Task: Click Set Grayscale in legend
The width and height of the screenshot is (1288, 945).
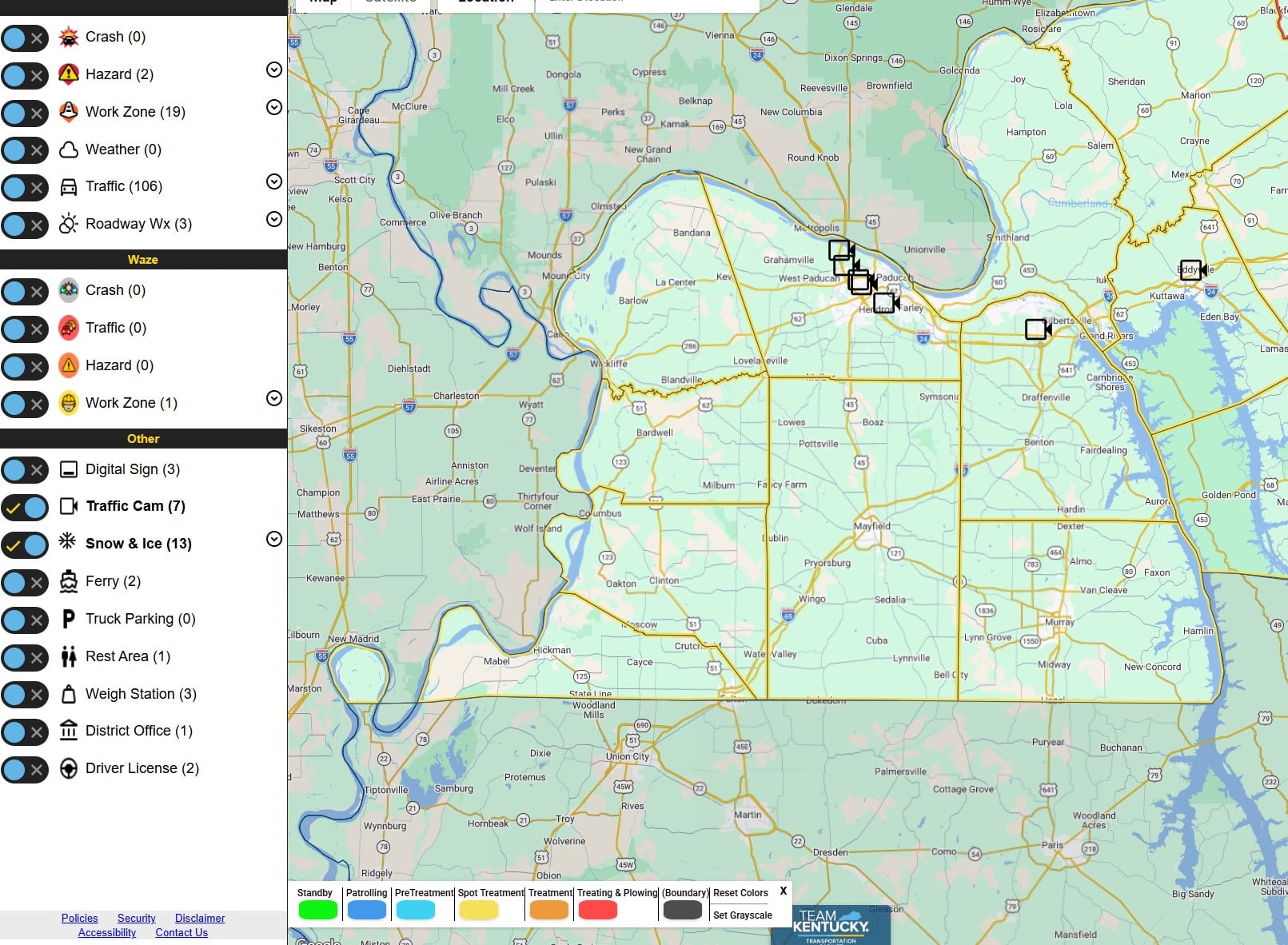Action: click(743, 915)
